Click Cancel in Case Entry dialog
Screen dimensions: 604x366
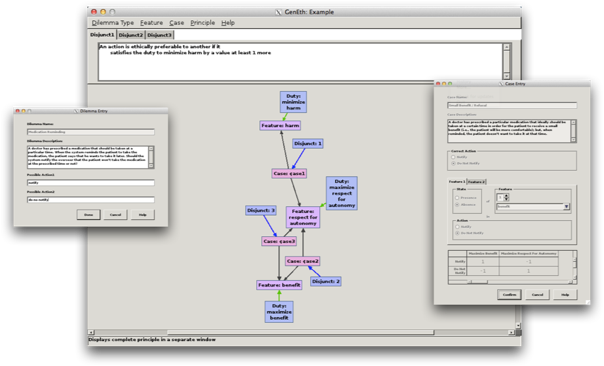[x=537, y=294]
